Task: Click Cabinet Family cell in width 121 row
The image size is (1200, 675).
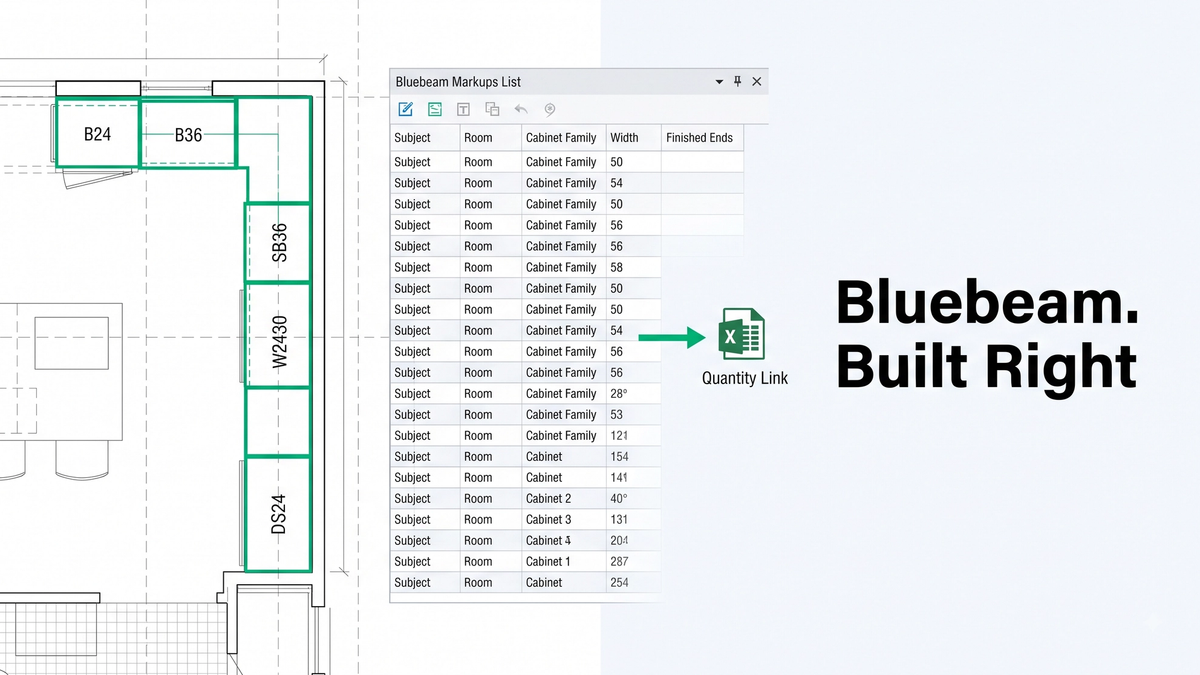Action: tap(564, 436)
